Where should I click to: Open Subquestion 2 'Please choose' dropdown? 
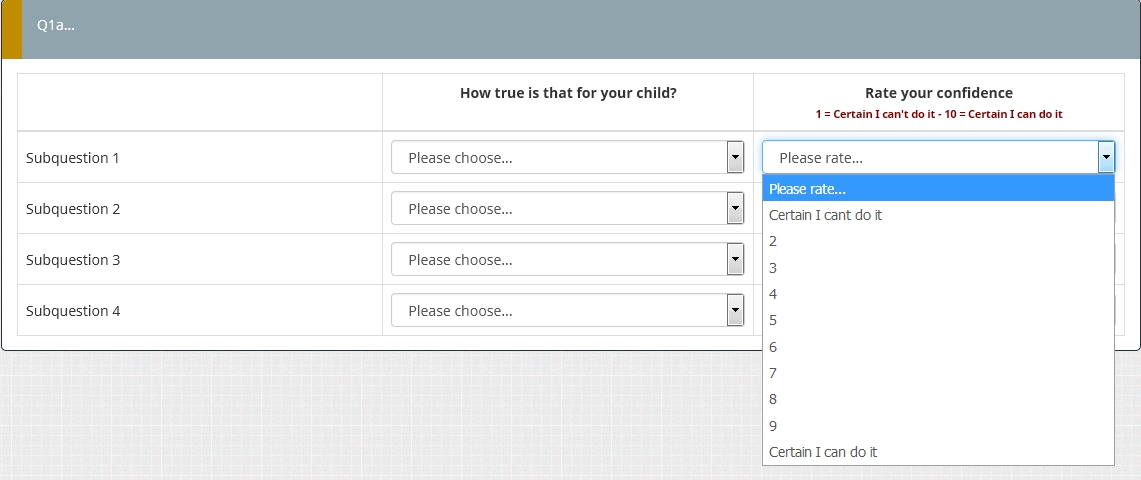pos(560,208)
